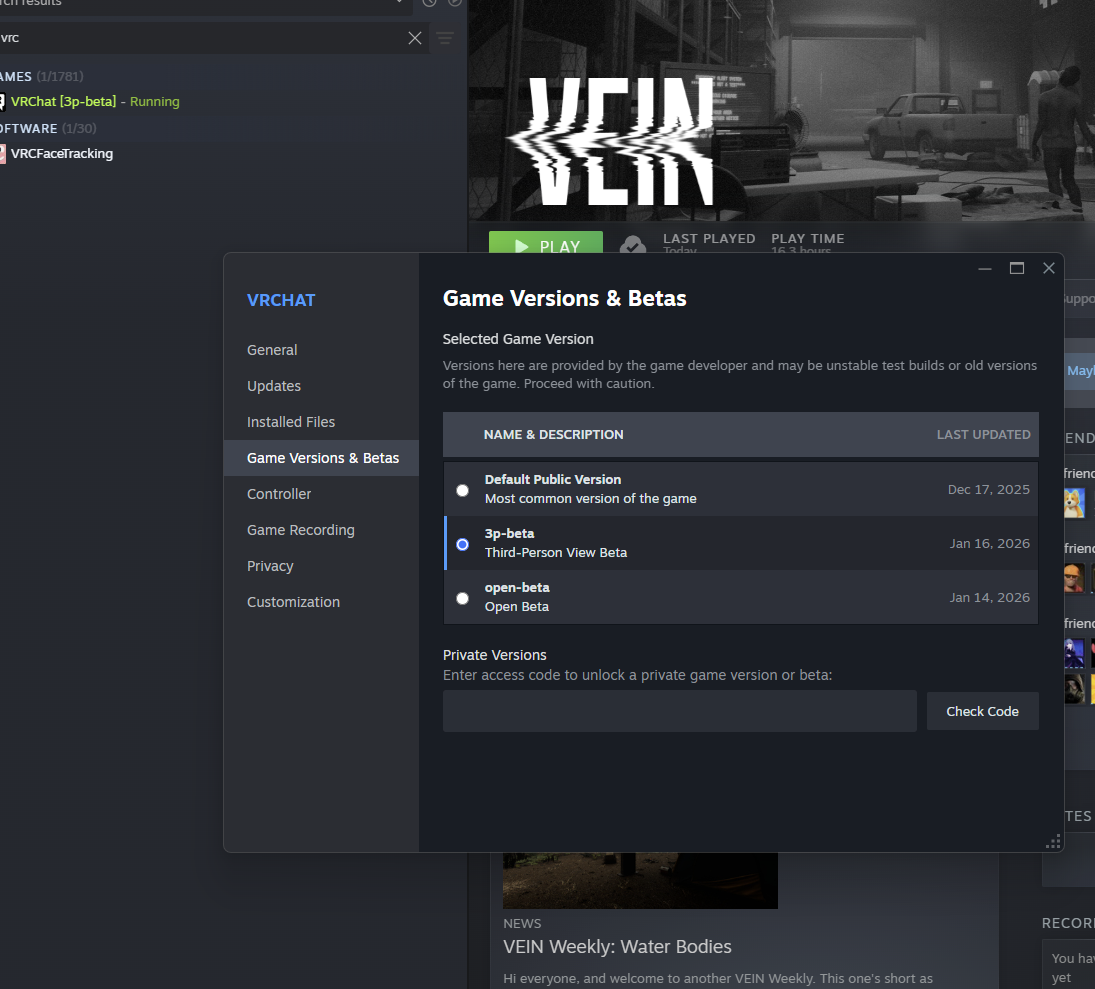Go to the Installed Files section
Viewport: 1095px width, 989px height.
tap(291, 422)
